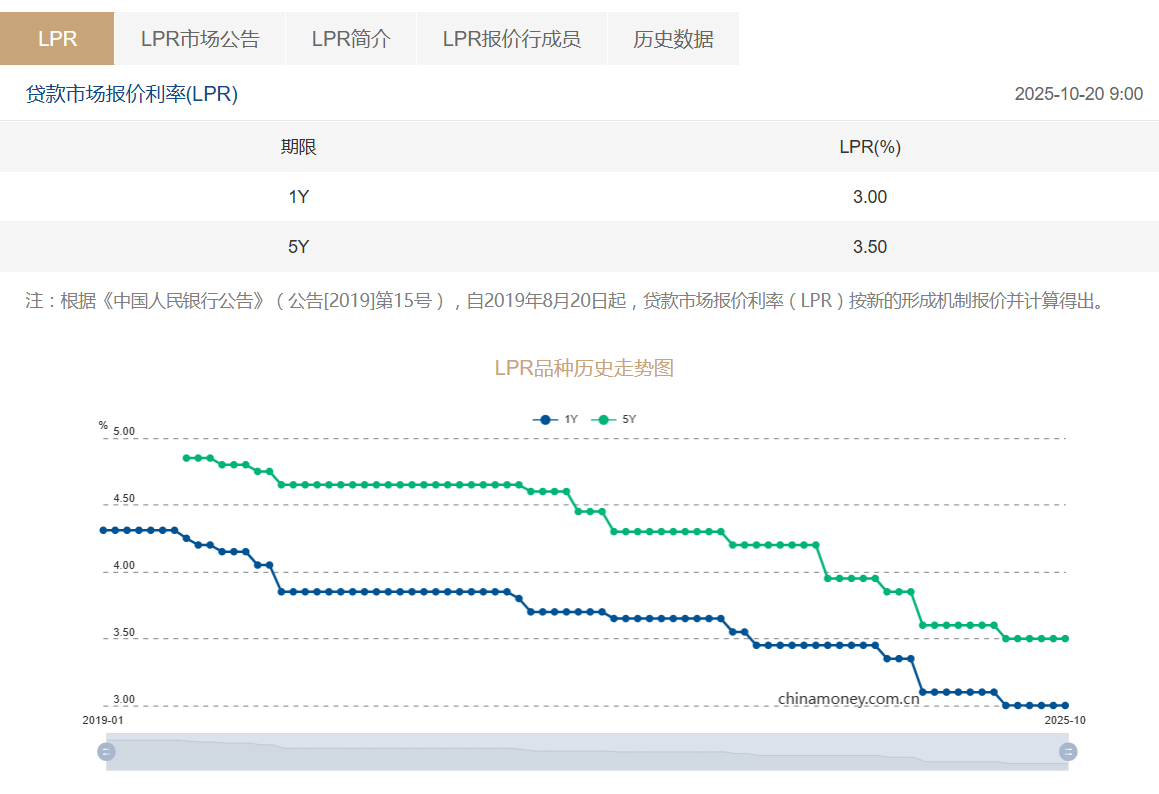Screen dimensions: 1159x794
Task: Click the first green 5Y data point
Action: pyautogui.click(x=186, y=458)
